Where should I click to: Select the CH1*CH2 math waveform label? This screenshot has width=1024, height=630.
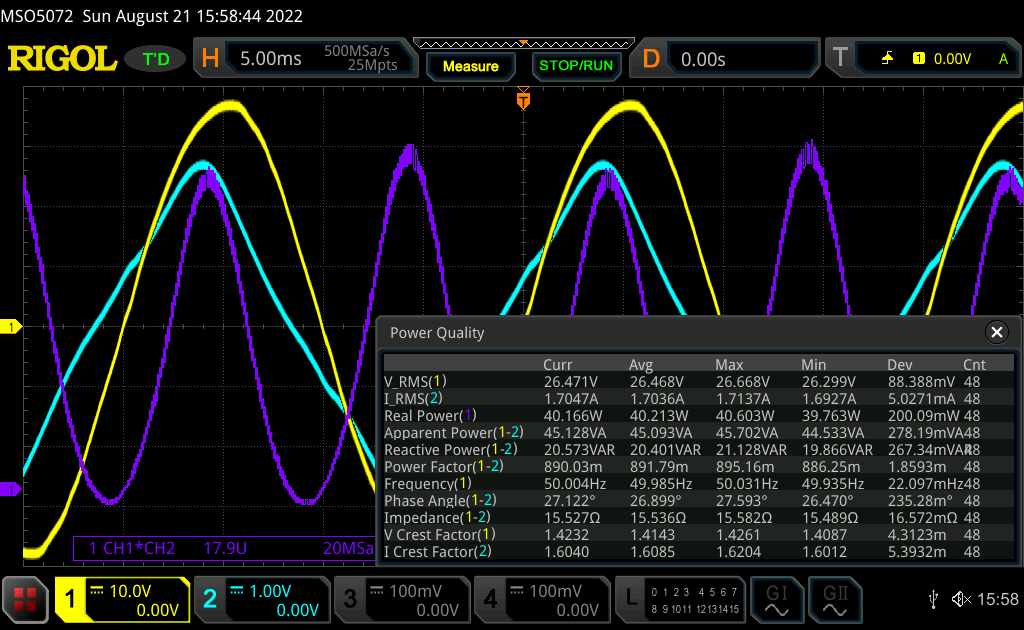pos(132,548)
